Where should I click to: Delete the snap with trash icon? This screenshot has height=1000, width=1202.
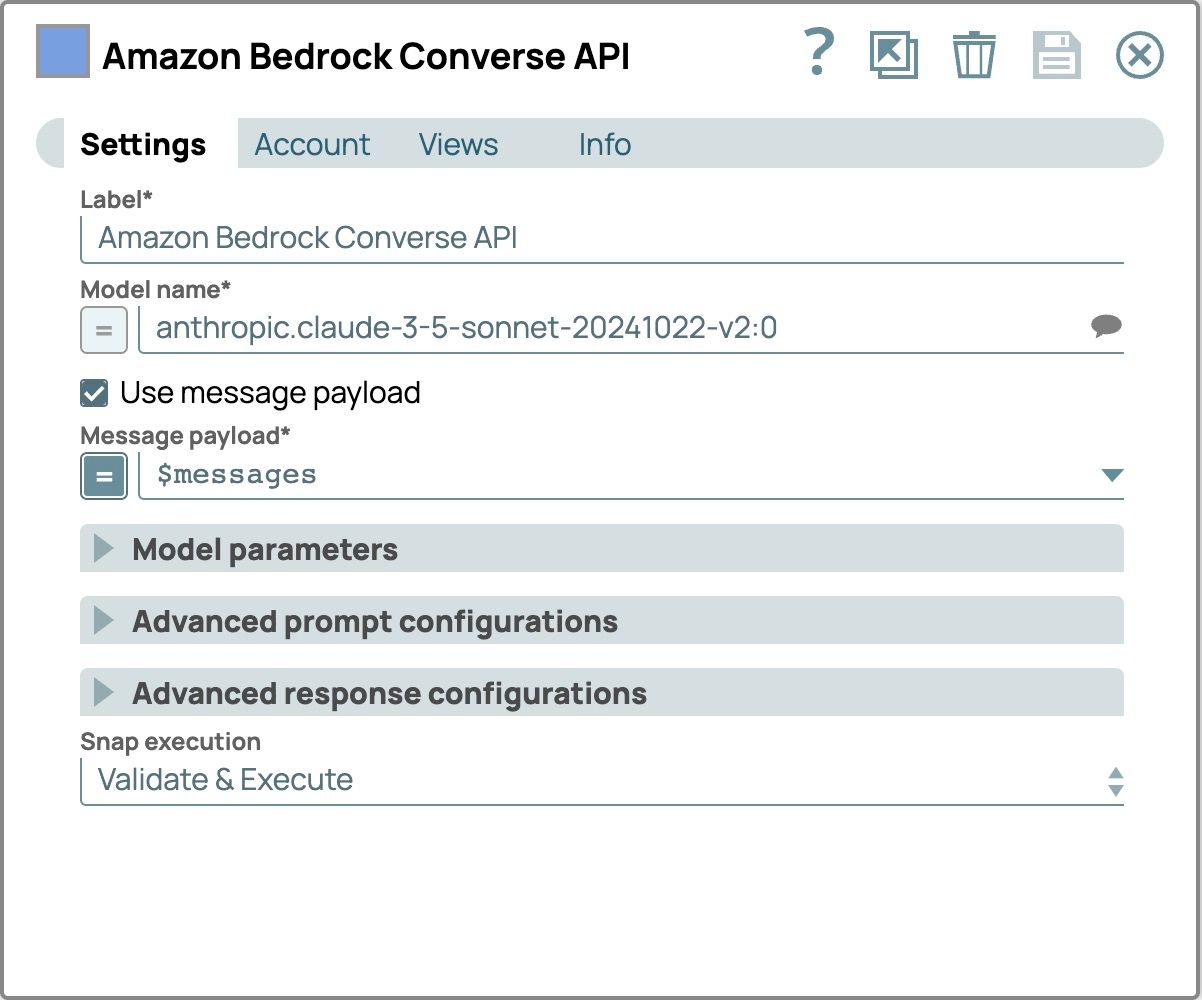pyautogui.click(x=973, y=55)
